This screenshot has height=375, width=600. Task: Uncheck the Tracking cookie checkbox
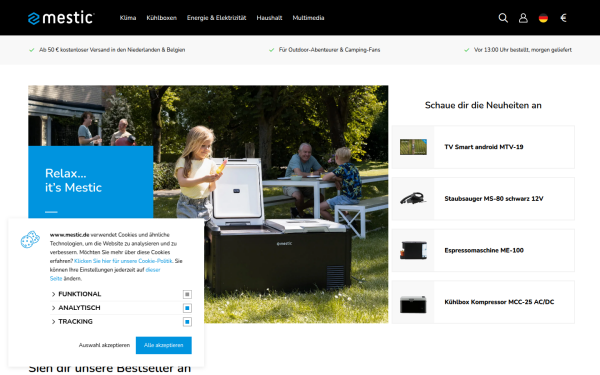coord(187,322)
